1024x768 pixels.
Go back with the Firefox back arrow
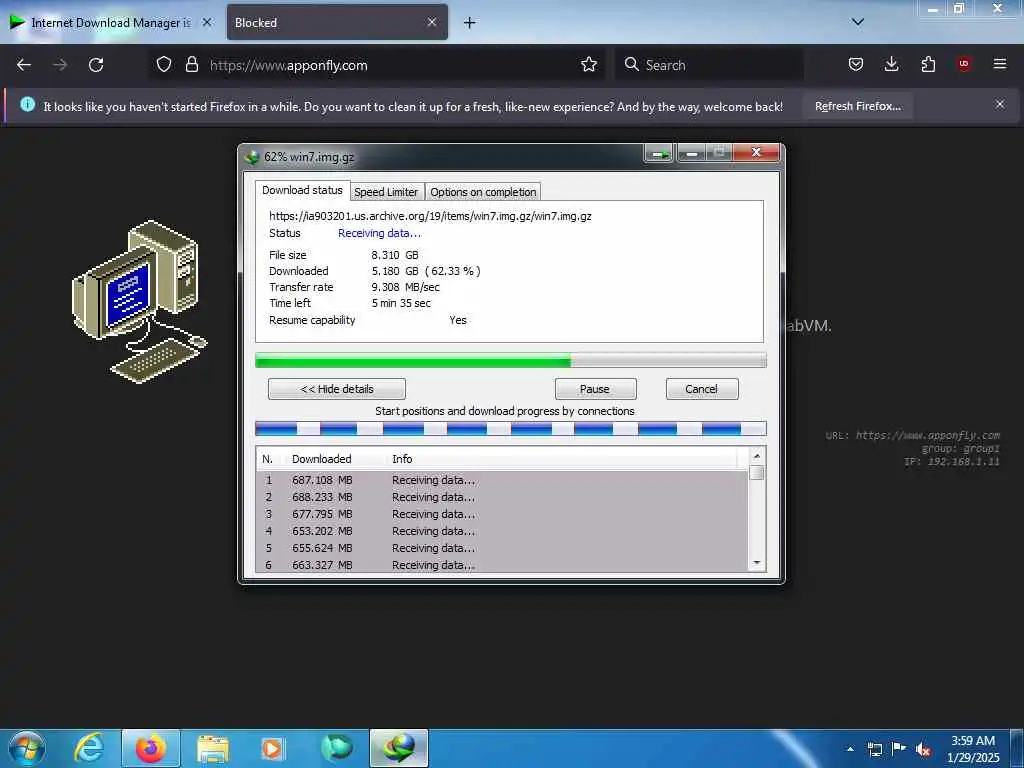coord(24,65)
